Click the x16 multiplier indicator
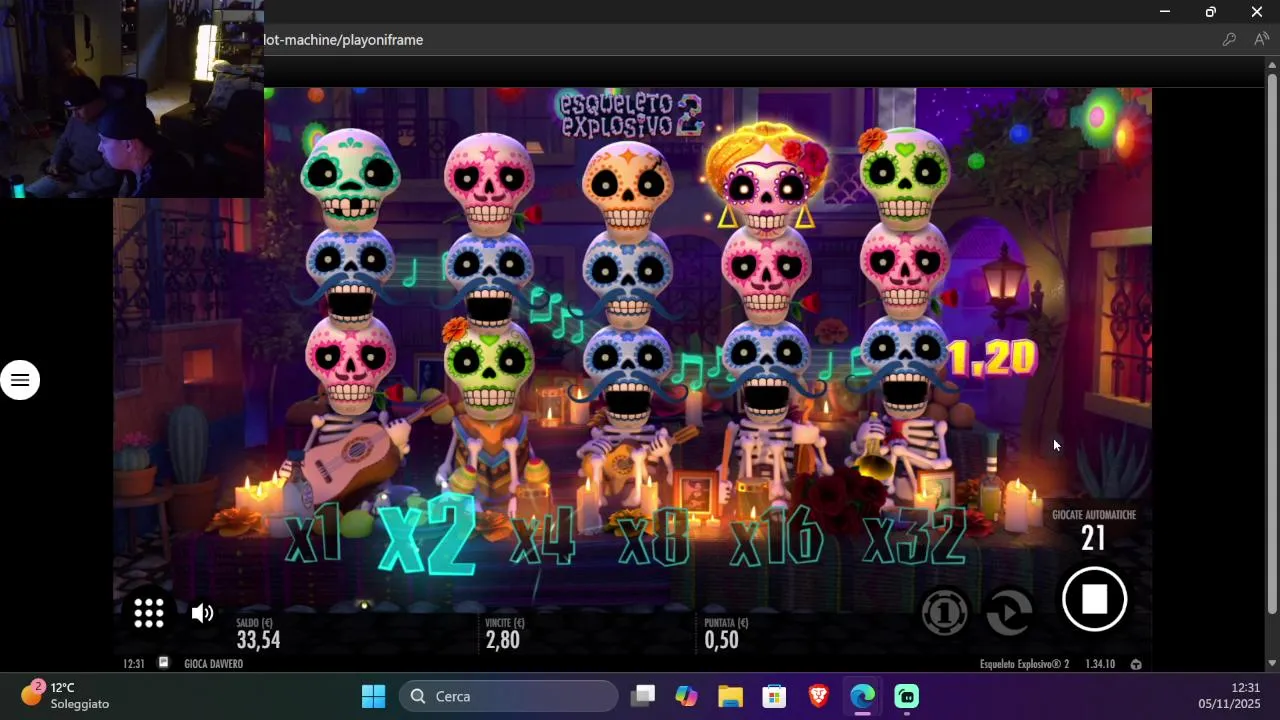Image resolution: width=1280 pixels, height=720 pixels. (776, 537)
